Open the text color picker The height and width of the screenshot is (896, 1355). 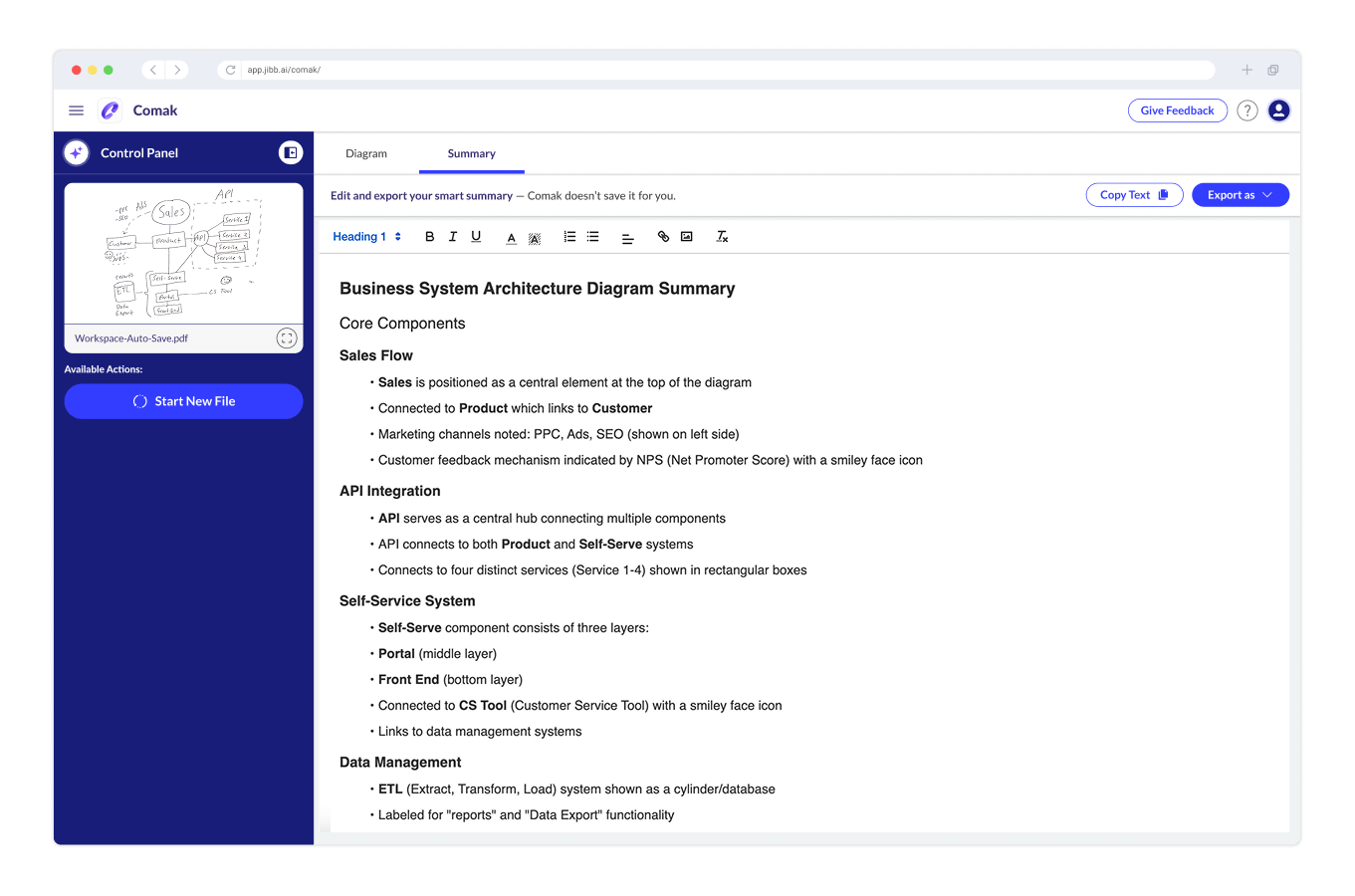(x=511, y=238)
